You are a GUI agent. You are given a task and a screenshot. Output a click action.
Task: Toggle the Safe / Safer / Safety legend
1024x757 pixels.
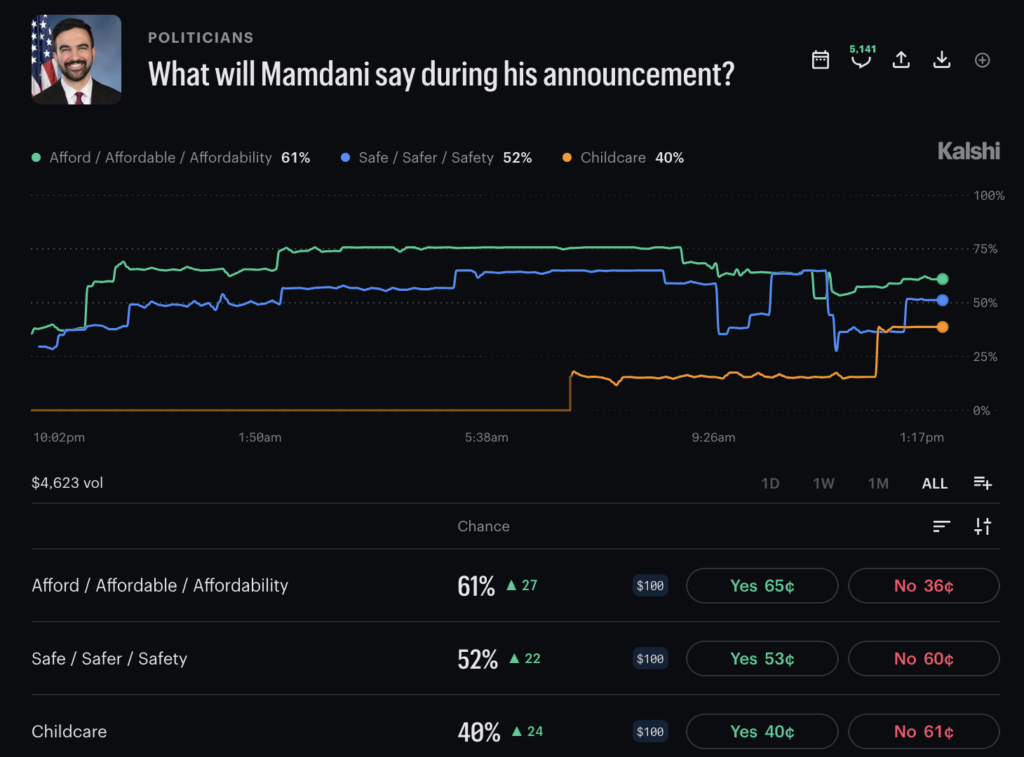tap(436, 157)
